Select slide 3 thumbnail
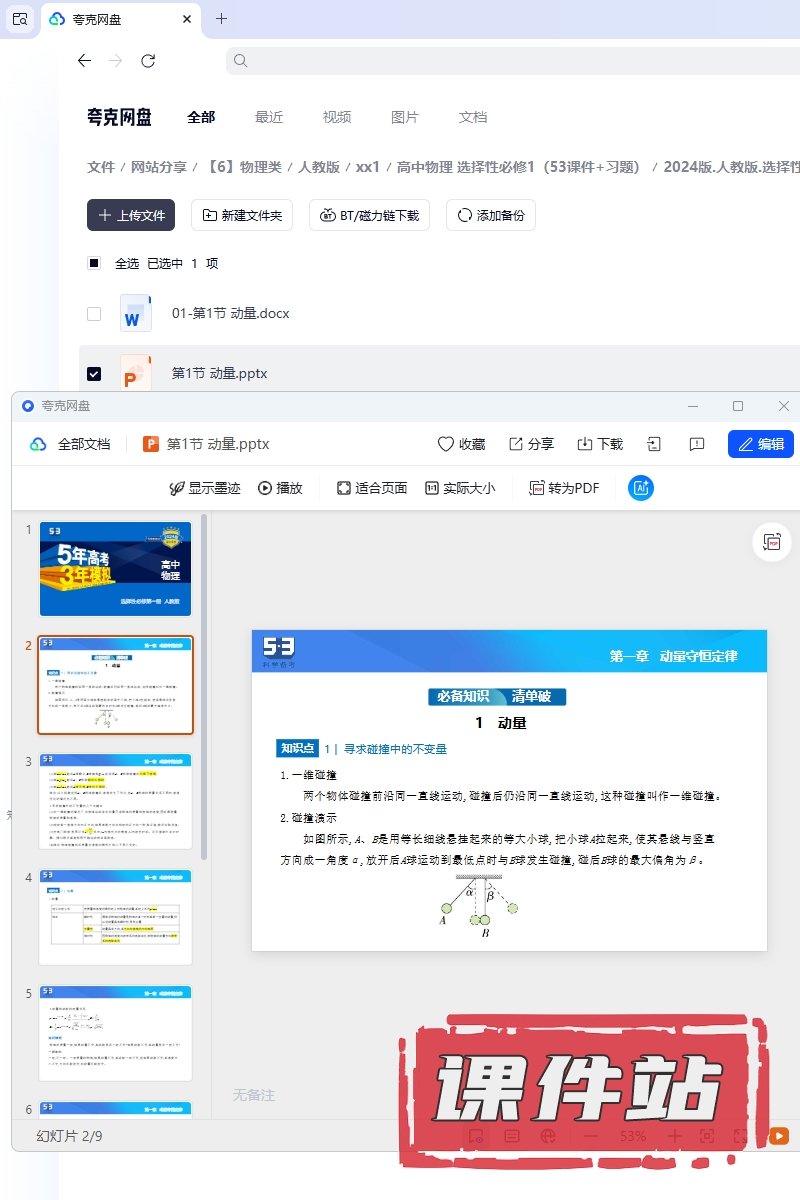The image size is (800, 1200). pyautogui.click(x=115, y=801)
